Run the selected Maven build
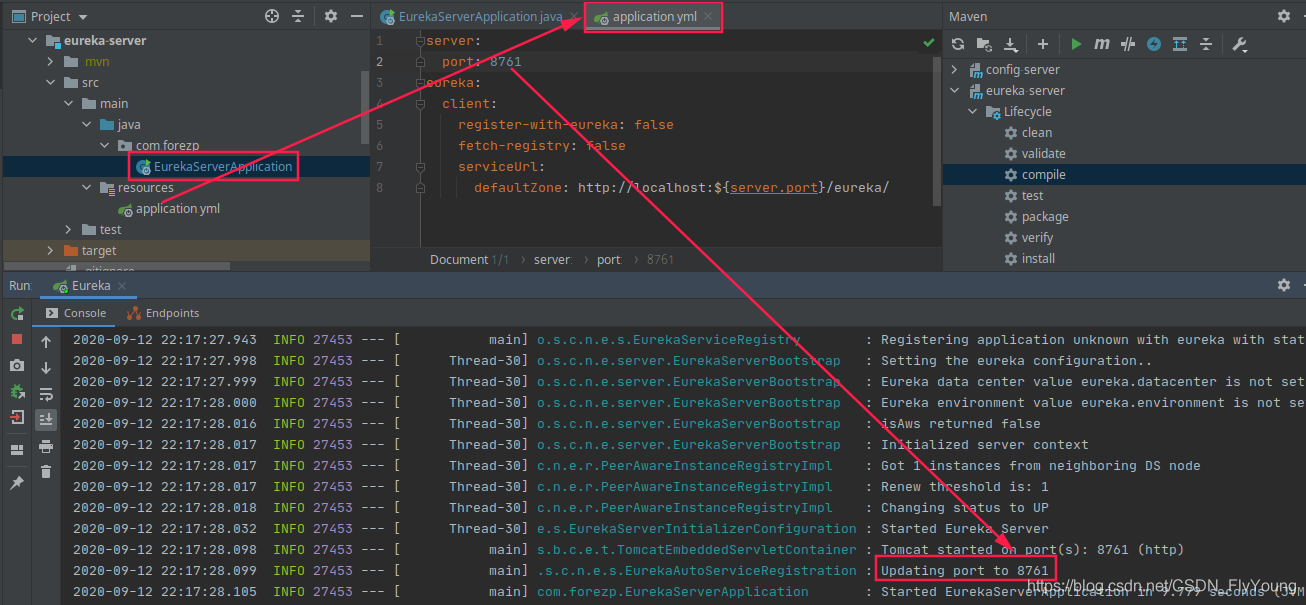The height and width of the screenshot is (605, 1306). click(x=1076, y=44)
